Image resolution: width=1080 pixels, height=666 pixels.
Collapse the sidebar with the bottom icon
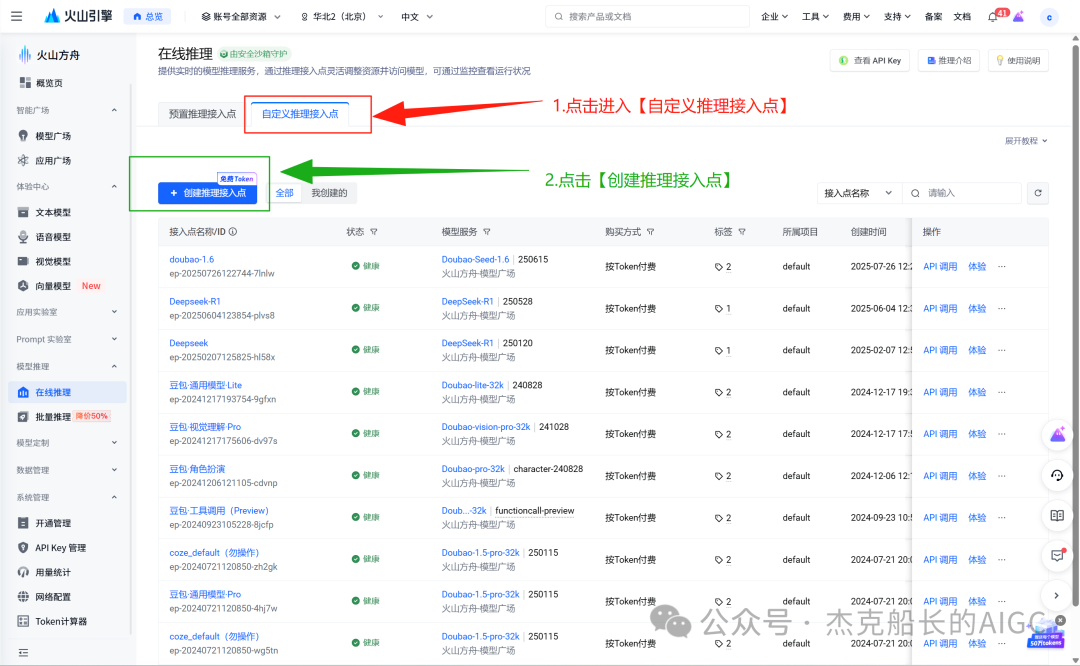(23, 652)
